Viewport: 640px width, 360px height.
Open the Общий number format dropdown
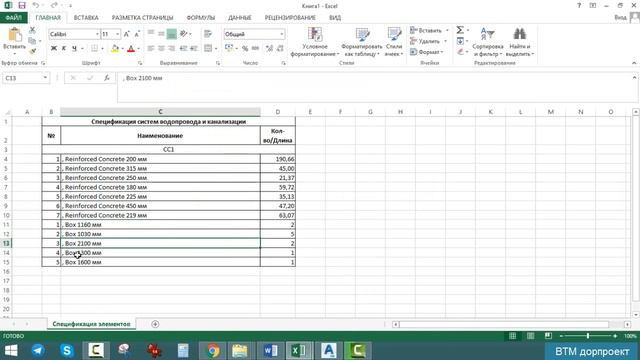pos(282,34)
